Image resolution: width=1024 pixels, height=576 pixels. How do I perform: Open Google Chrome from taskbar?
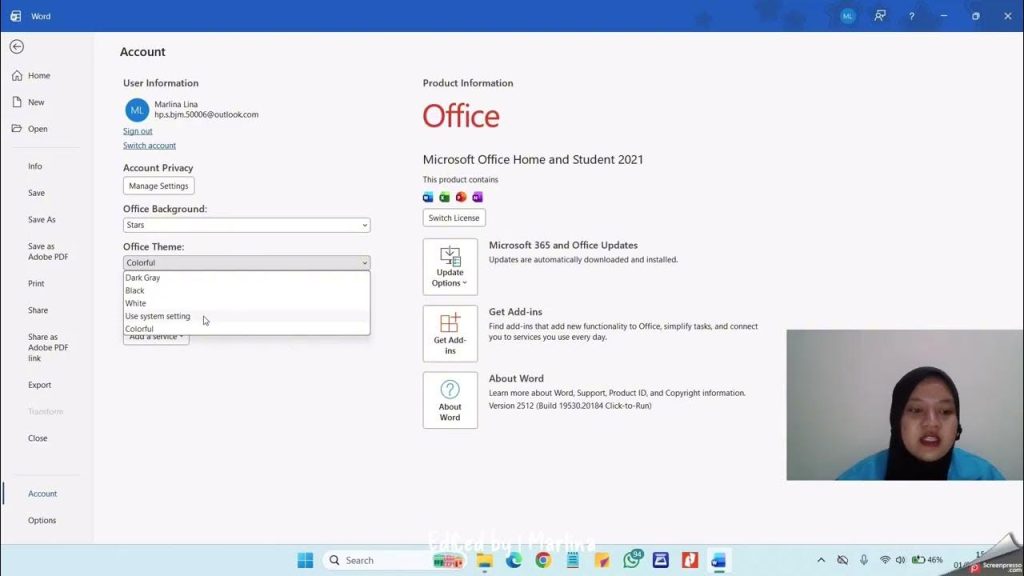(543, 560)
